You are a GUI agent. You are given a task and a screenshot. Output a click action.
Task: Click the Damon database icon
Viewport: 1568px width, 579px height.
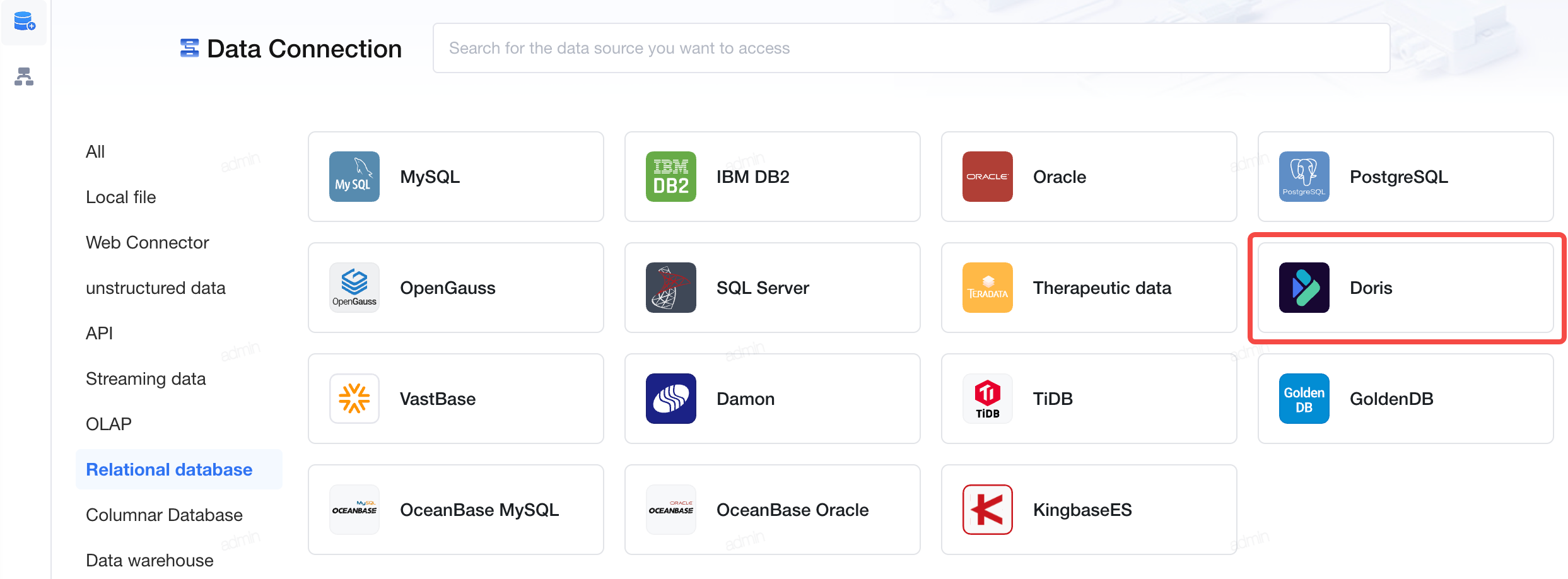671,399
